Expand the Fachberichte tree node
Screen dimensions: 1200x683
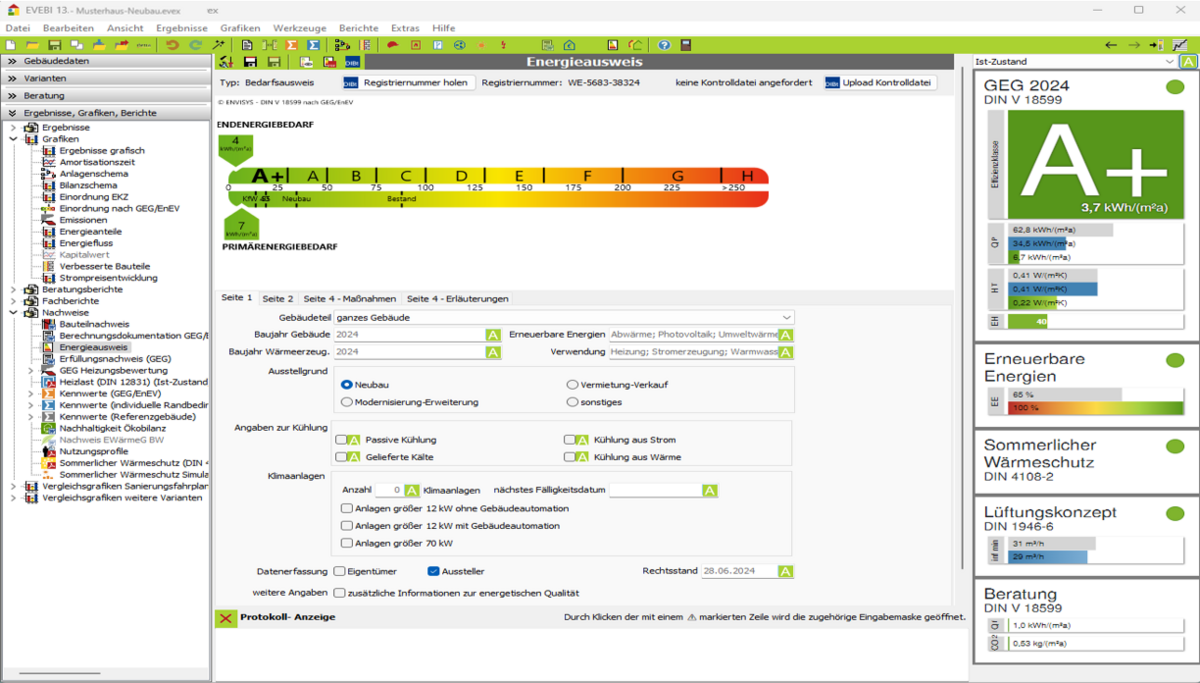[x=13, y=300]
